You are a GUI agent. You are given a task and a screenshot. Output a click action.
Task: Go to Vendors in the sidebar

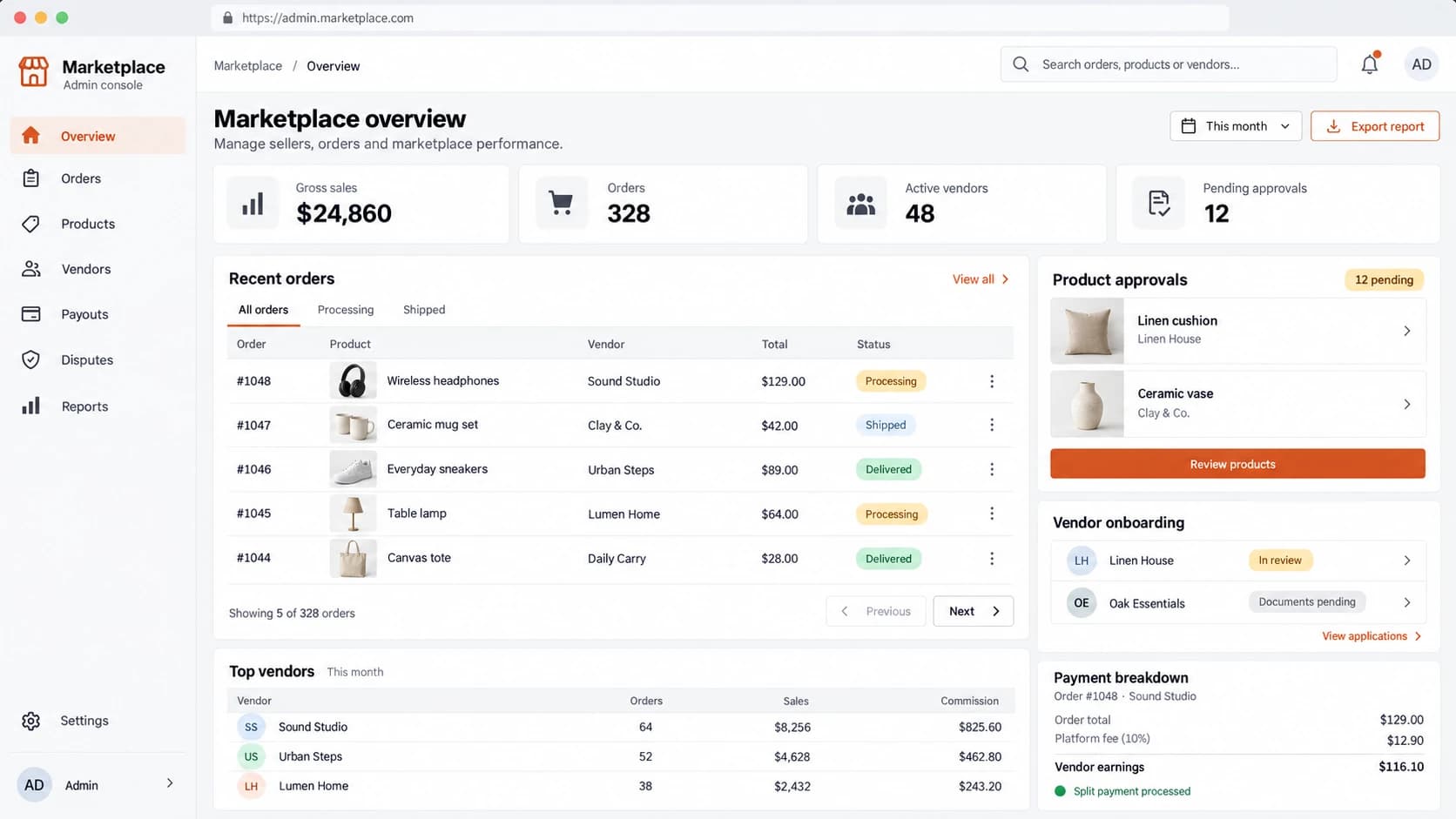point(98,269)
